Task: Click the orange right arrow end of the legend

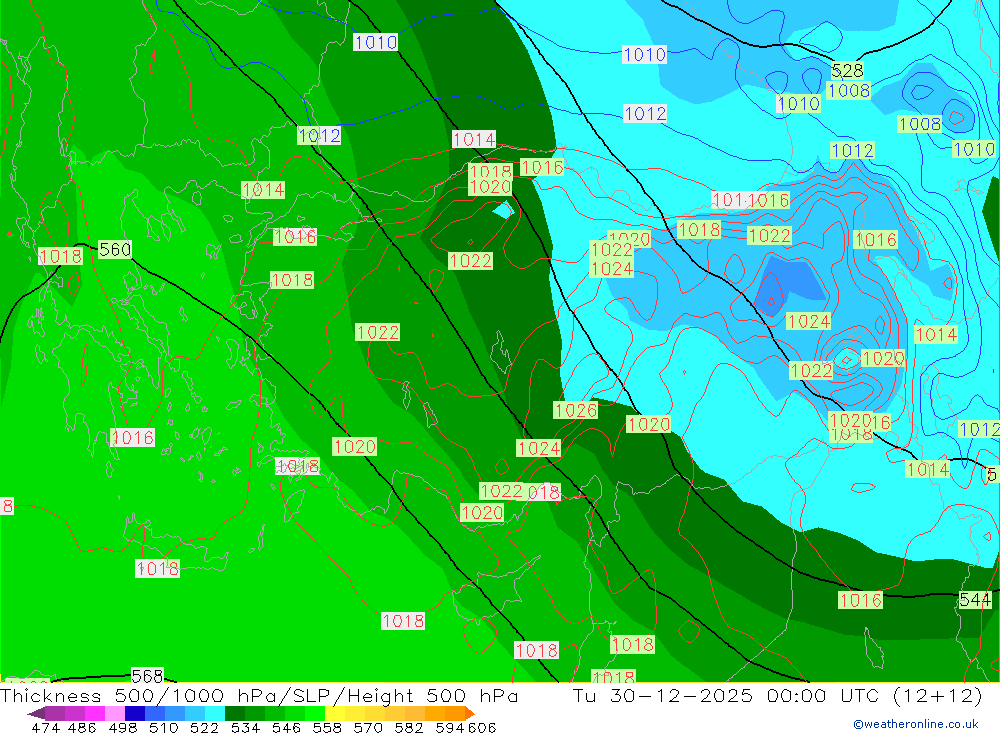Action: [x=470, y=713]
